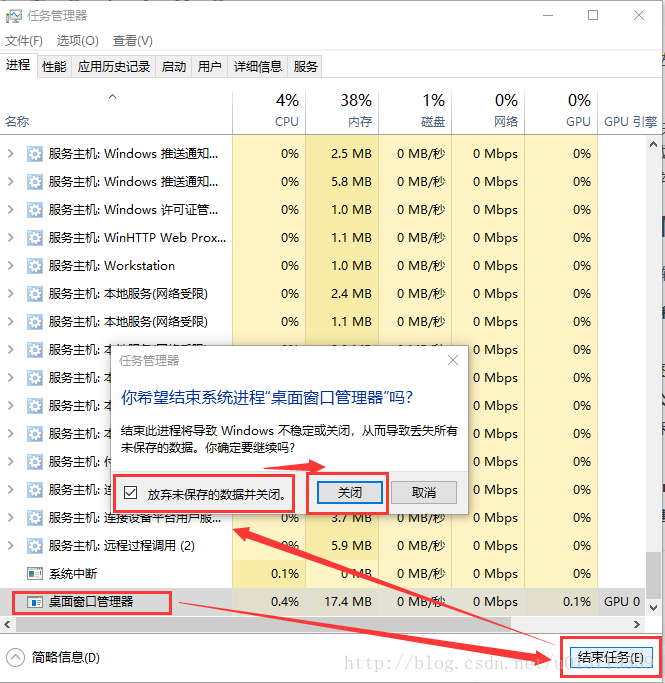This screenshot has width=665, height=683.
Task: Click the 桌面窗口管理器 process icon
Action: click(35, 602)
